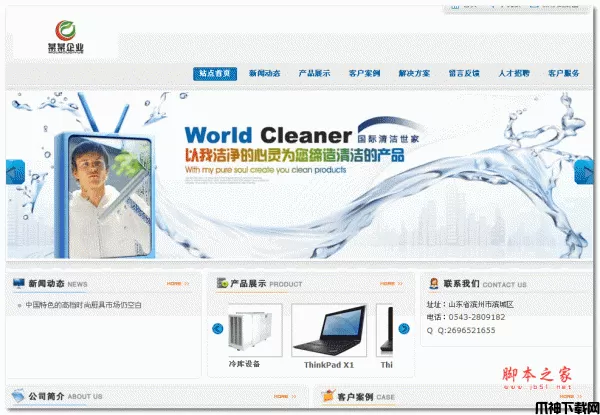The width and height of the screenshot is (600, 415).
Task: Go to 客户服务 in the navigation bar
Action: tap(564, 73)
